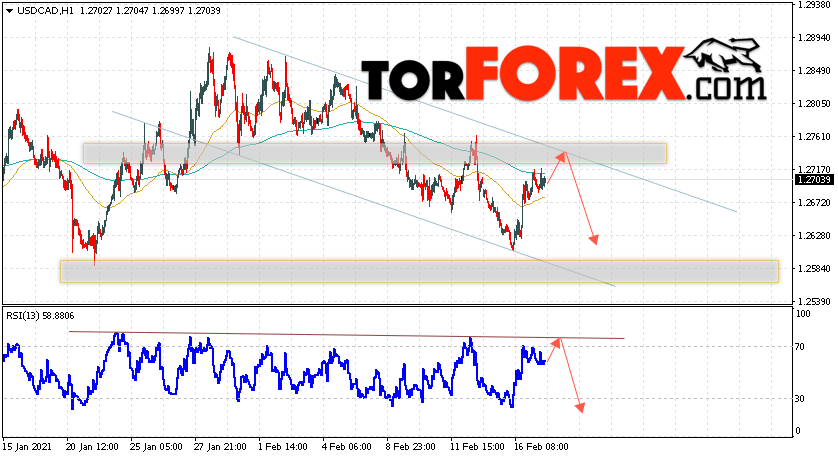
Task: Select the 1.26280 price scale value
Action: pyautogui.click(x=814, y=236)
